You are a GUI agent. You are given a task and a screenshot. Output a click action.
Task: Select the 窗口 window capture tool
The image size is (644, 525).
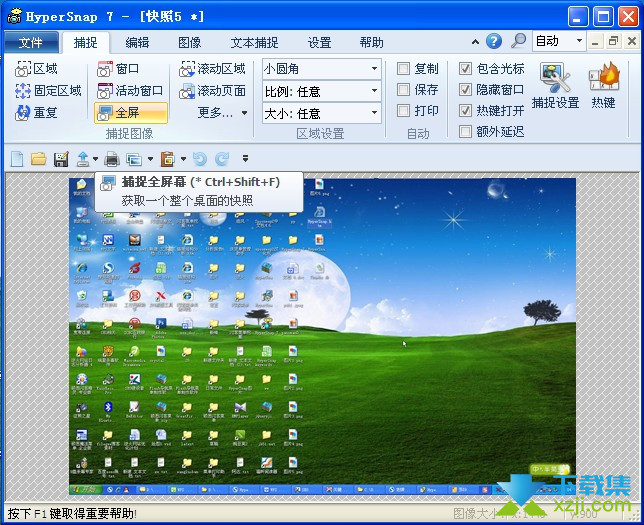click(x=118, y=69)
